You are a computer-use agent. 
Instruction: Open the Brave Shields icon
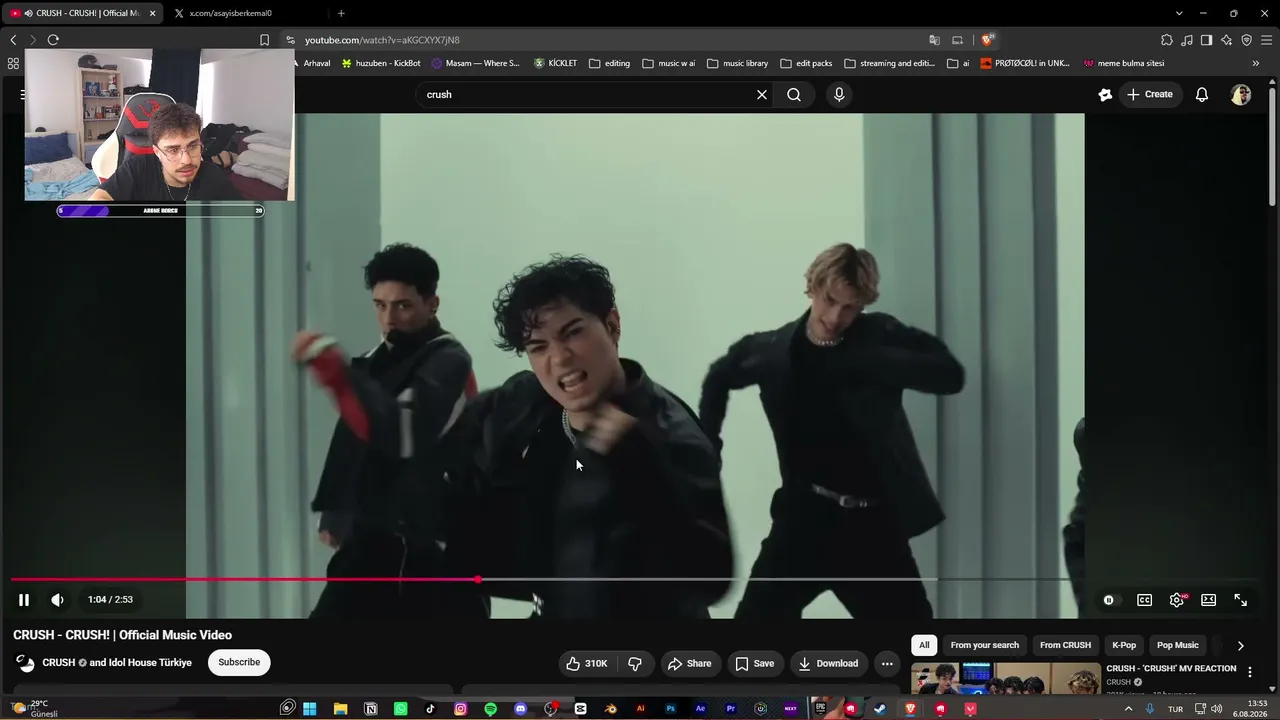tap(987, 40)
